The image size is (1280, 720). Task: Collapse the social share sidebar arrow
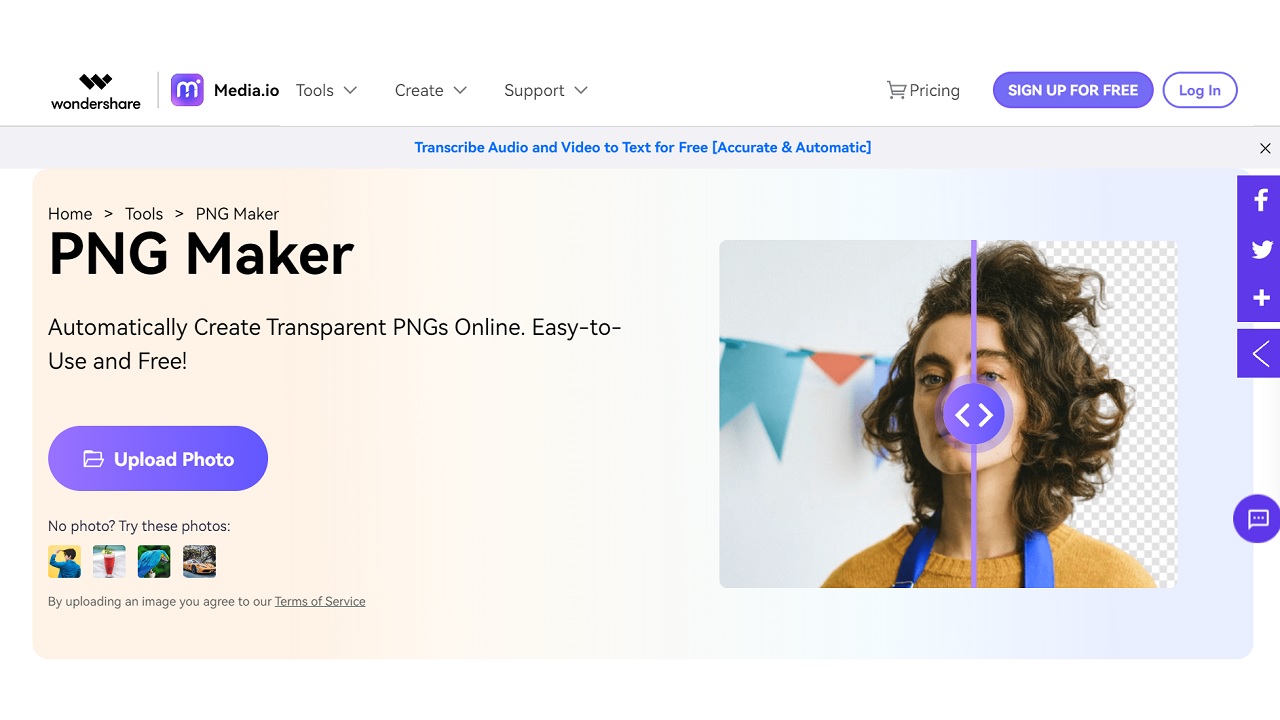click(1259, 353)
